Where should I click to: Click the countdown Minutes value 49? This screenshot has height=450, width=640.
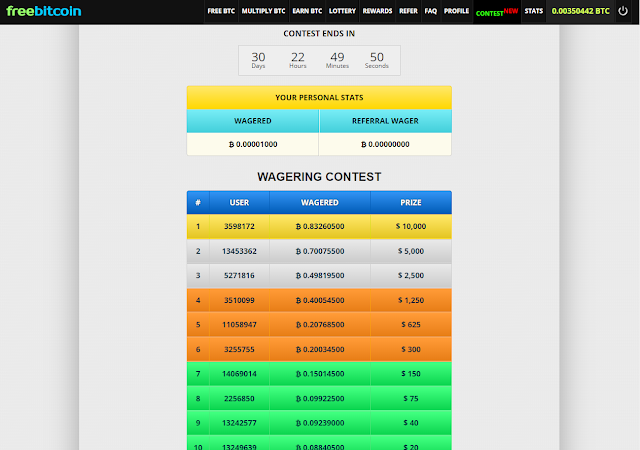click(337, 57)
